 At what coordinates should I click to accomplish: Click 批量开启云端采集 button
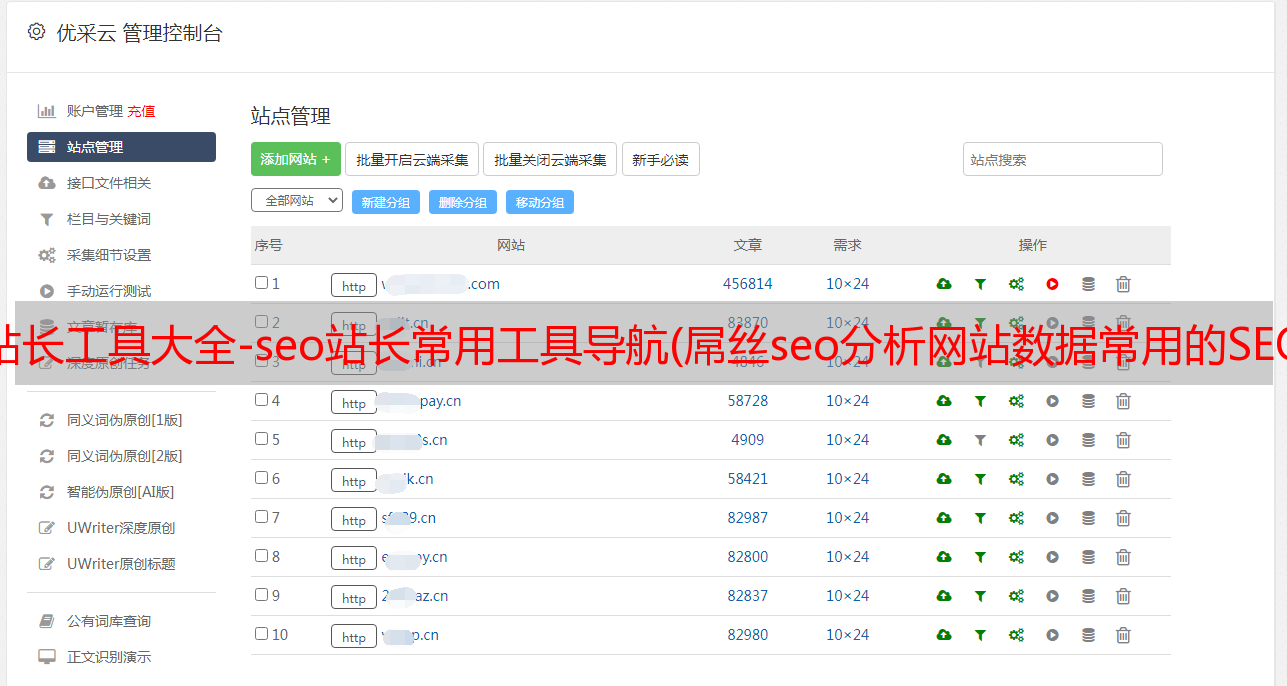pyautogui.click(x=412, y=159)
